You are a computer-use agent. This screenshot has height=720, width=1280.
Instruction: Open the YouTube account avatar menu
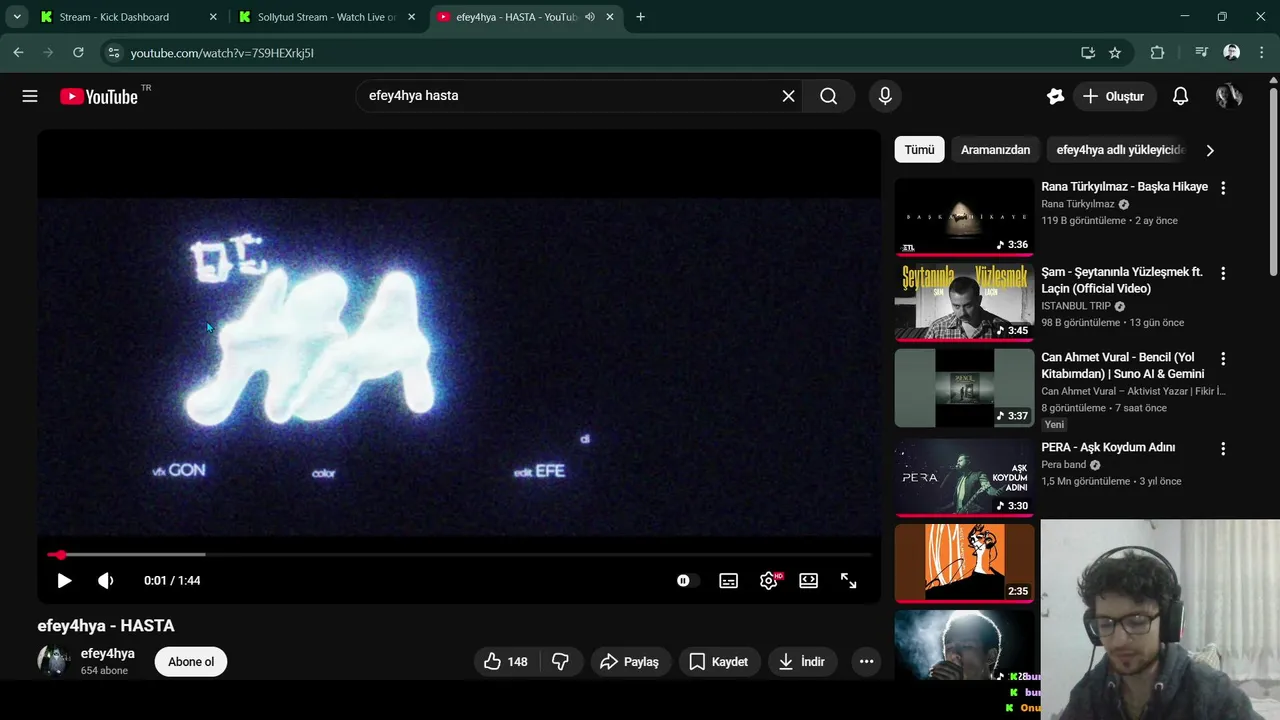[1229, 96]
